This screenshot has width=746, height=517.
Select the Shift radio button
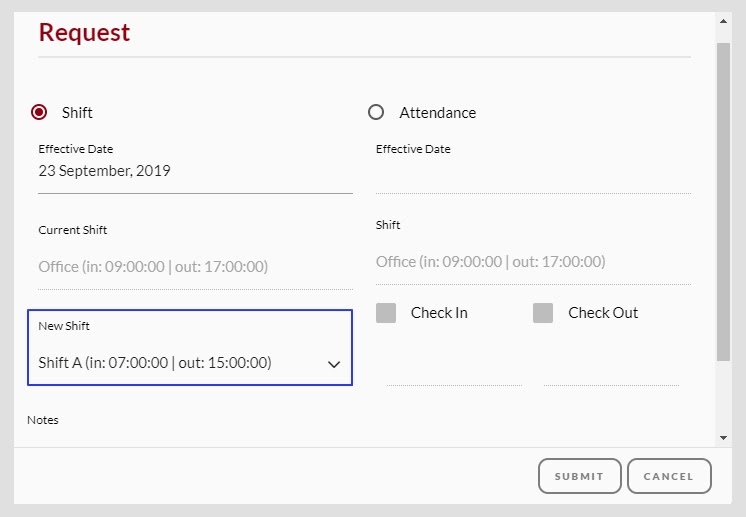pos(40,113)
